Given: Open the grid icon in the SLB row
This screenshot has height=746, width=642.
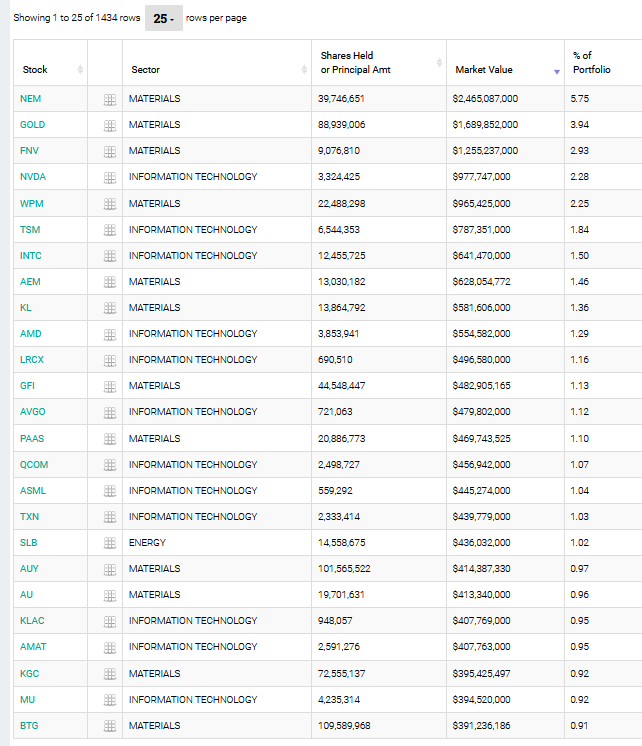Looking at the screenshot, I should (110, 544).
